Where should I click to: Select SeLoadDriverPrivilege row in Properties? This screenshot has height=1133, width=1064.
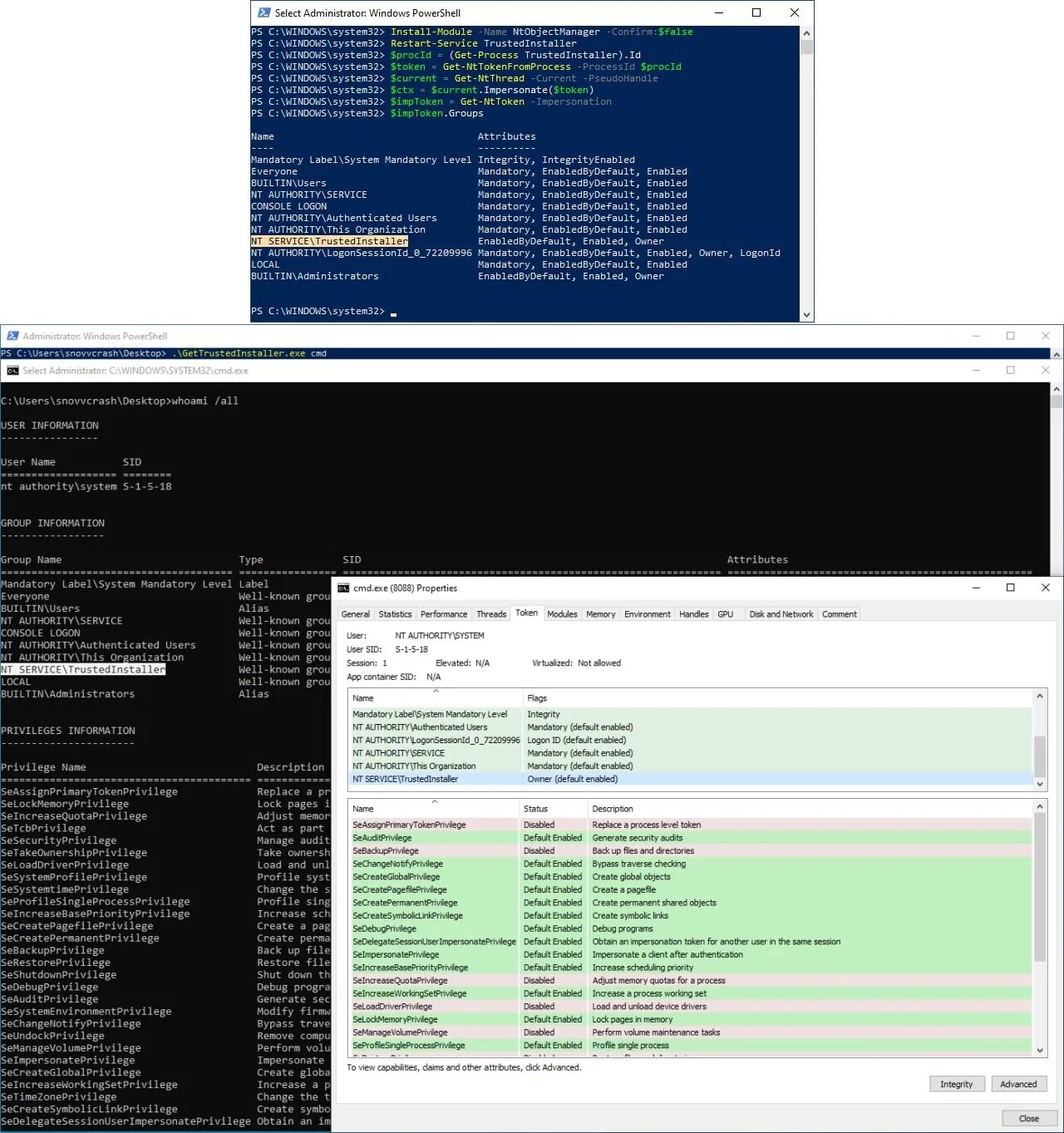click(x=690, y=1007)
